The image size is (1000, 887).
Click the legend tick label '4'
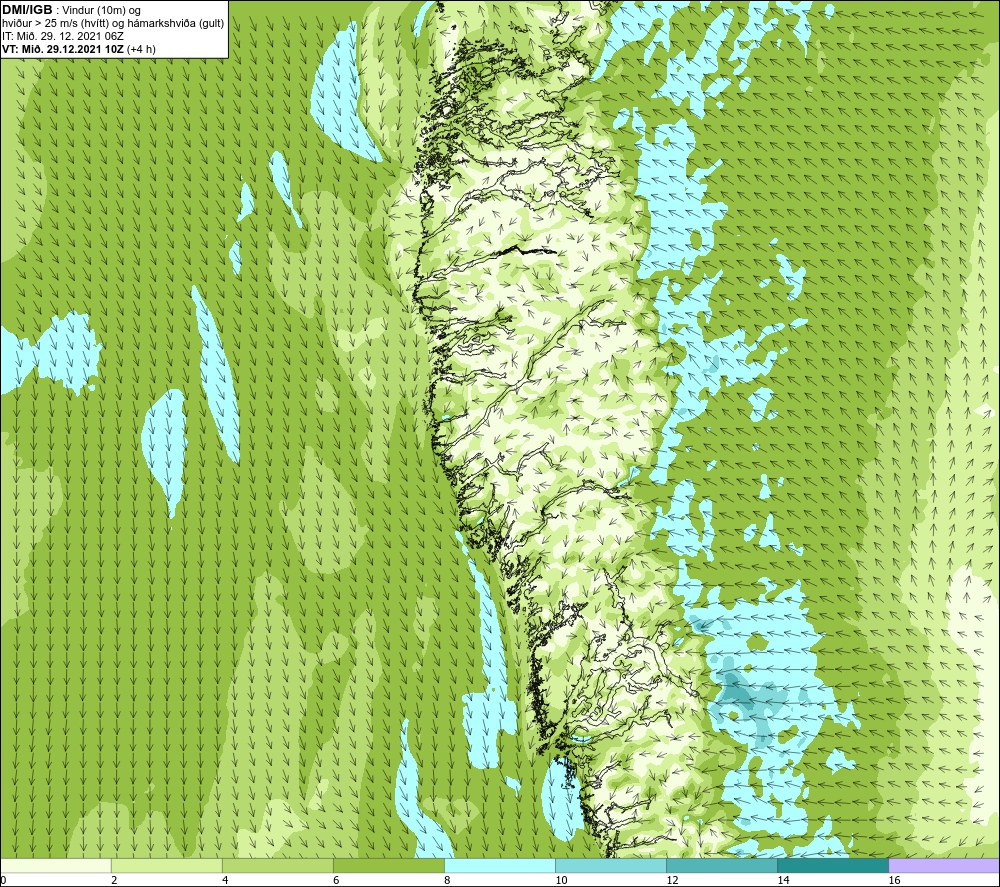point(225,881)
